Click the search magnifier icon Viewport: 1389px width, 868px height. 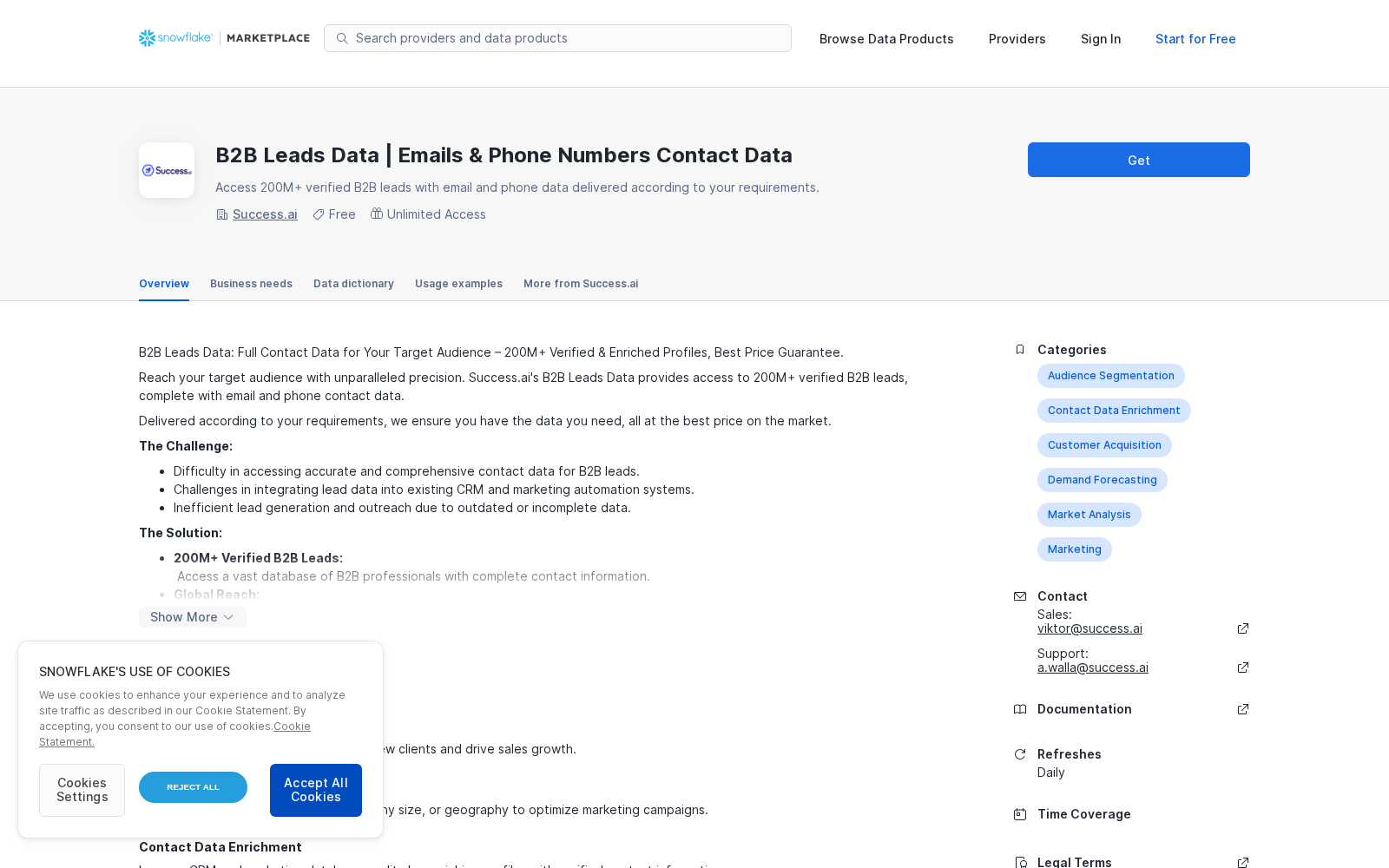(342, 38)
